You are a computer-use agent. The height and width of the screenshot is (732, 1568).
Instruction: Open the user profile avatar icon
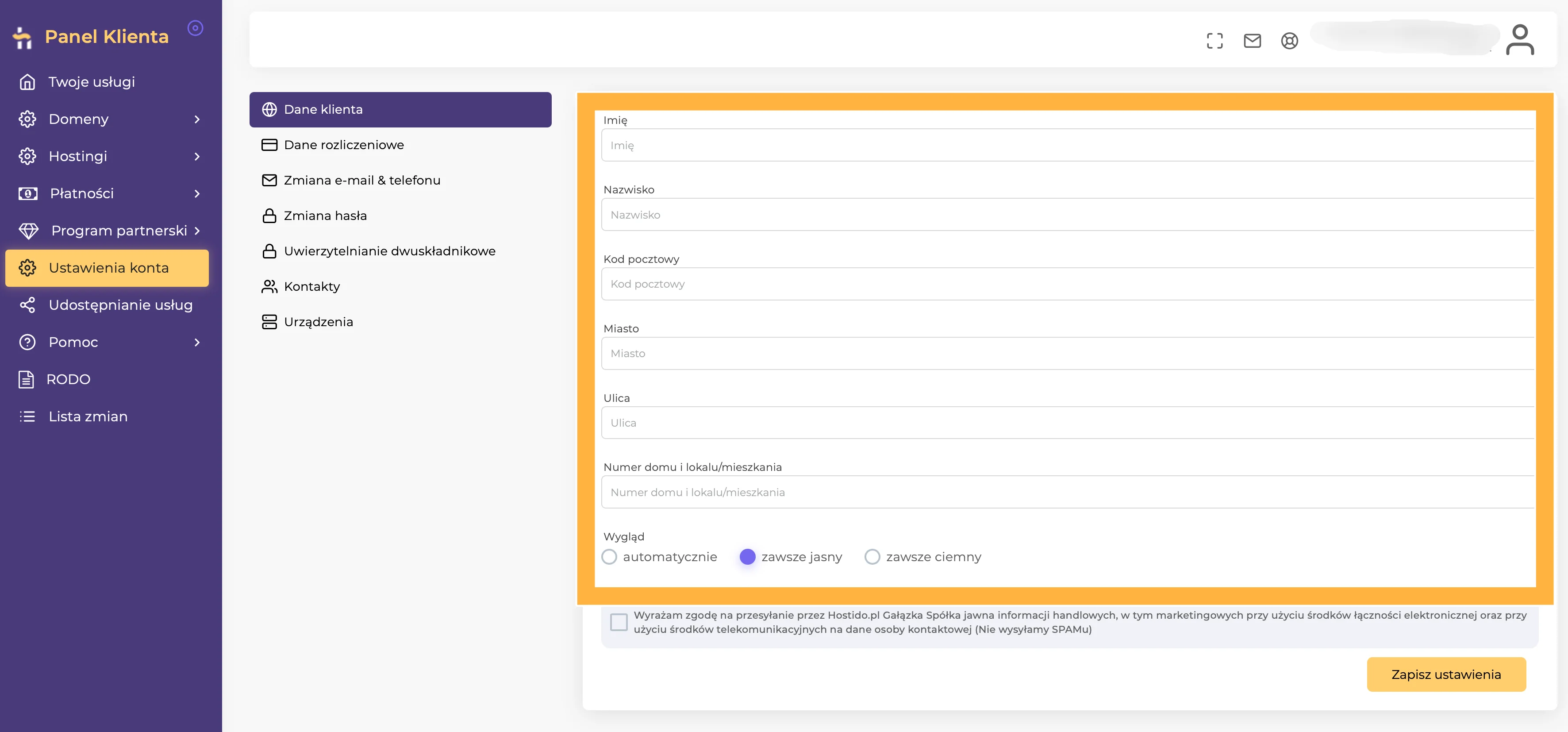point(1520,39)
